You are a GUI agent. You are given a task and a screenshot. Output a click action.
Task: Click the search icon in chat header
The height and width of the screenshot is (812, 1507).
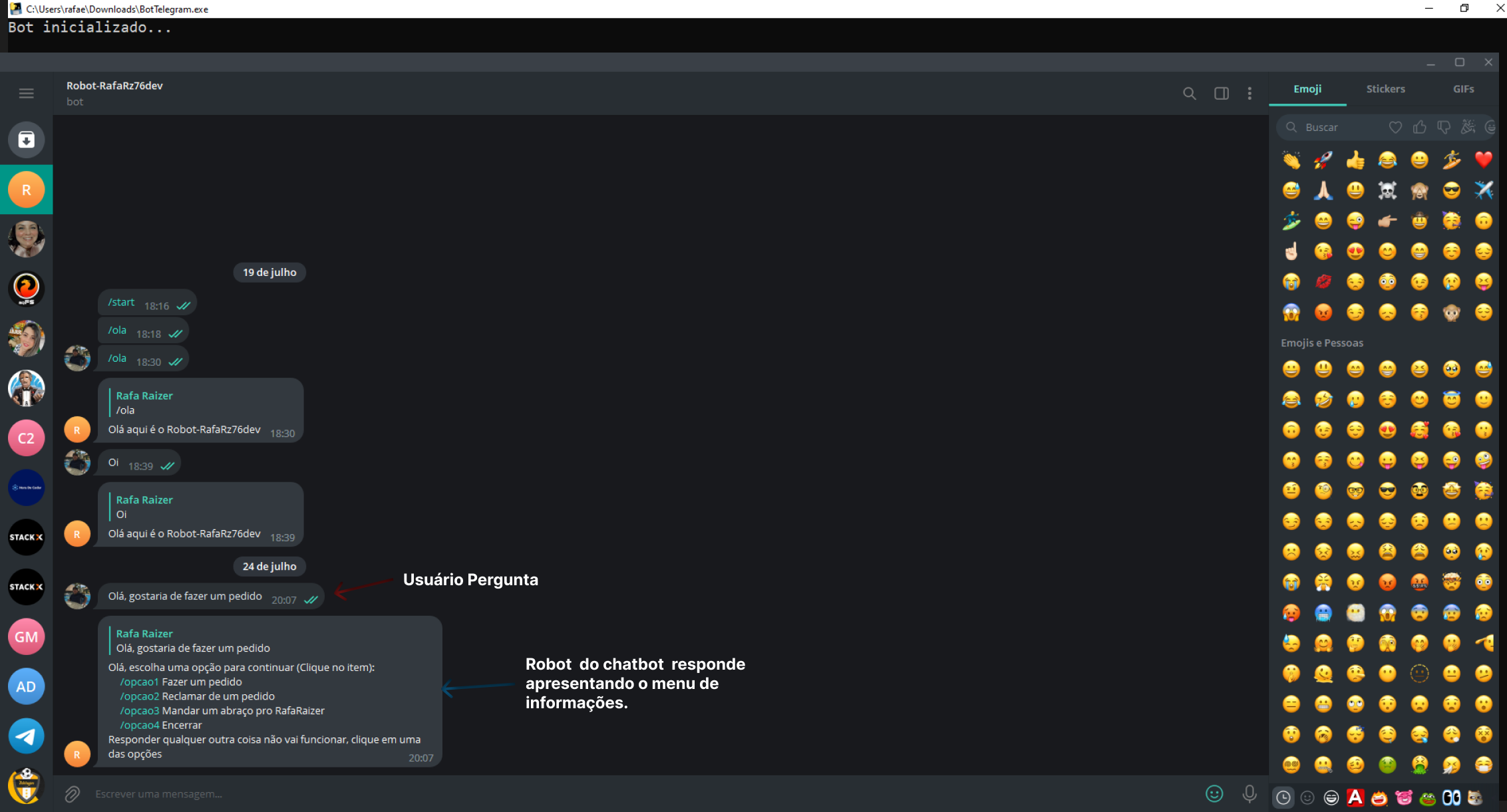tap(1189, 93)
